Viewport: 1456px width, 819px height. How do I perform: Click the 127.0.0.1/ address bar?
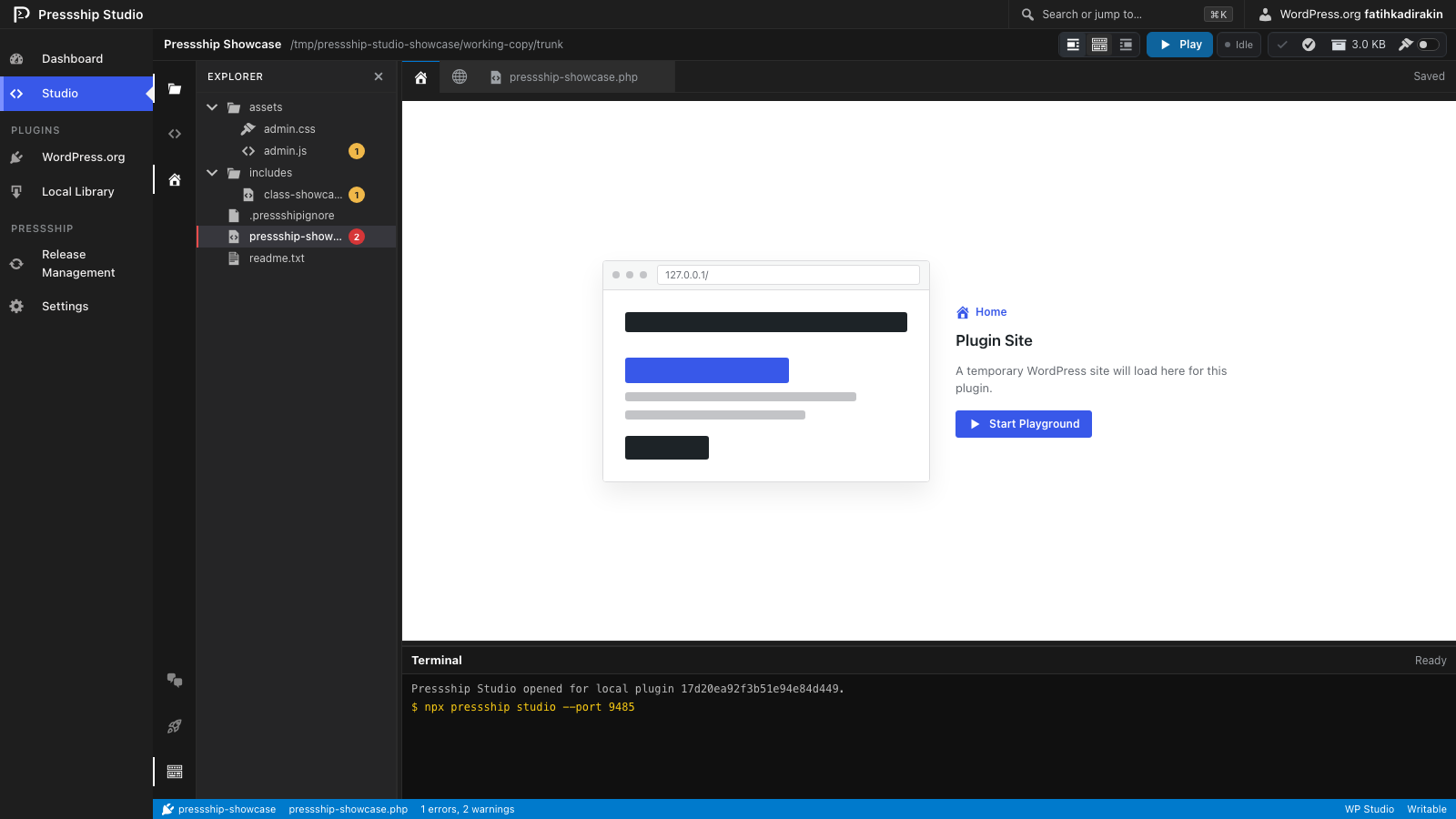pyautogui.click(x=788, y=275)
